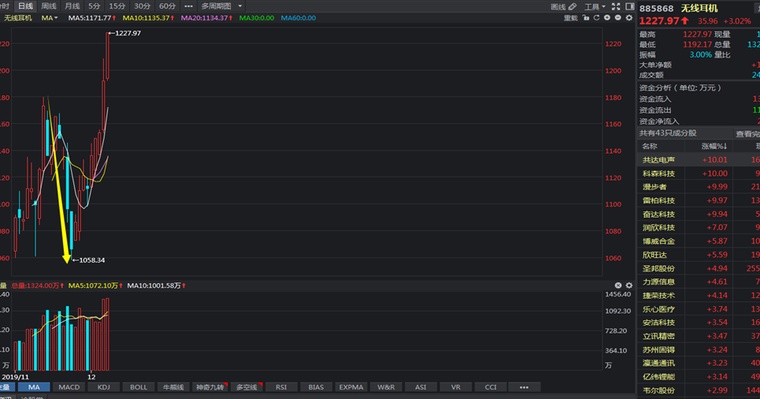The height and width of the screenshot is (399, 760).
Task: Click the lock icon in chart toolbar
Action: pyautogui.click(x=586, y=18)
